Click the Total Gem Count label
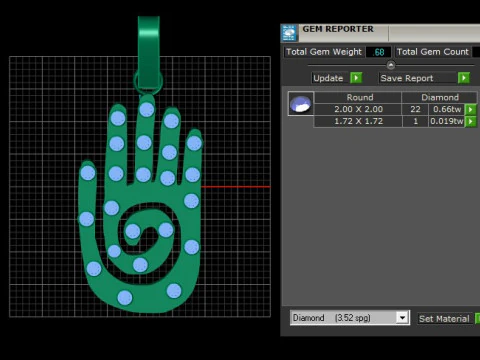480x360 pixels. point(433,52)
